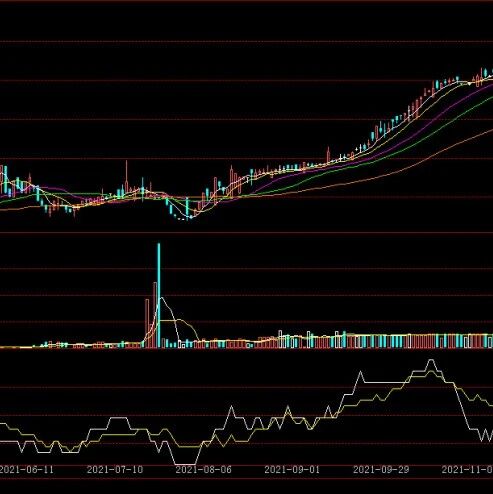Click the 2021-09-29 date label
Screen dimensions: 493x494
tap(381, 470)
